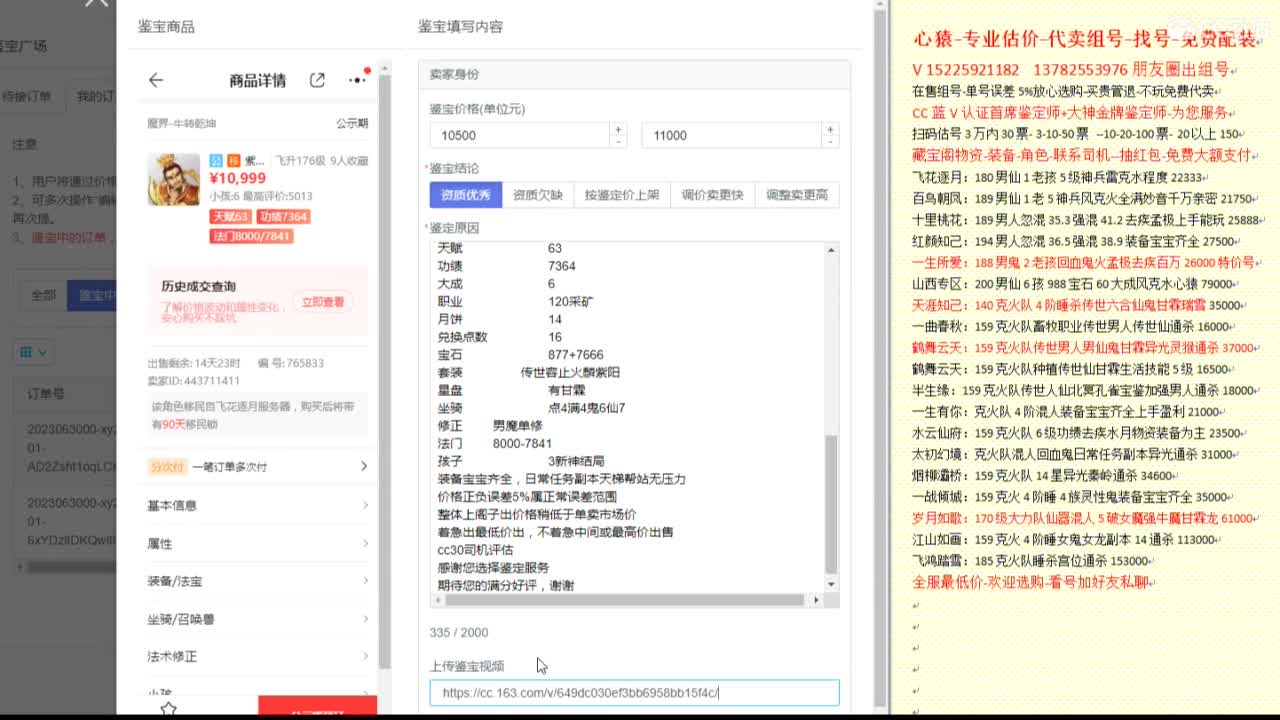Select the 全部 tab in background page
The height and width of the screenshot is (720, 1280).
[43, 295]
